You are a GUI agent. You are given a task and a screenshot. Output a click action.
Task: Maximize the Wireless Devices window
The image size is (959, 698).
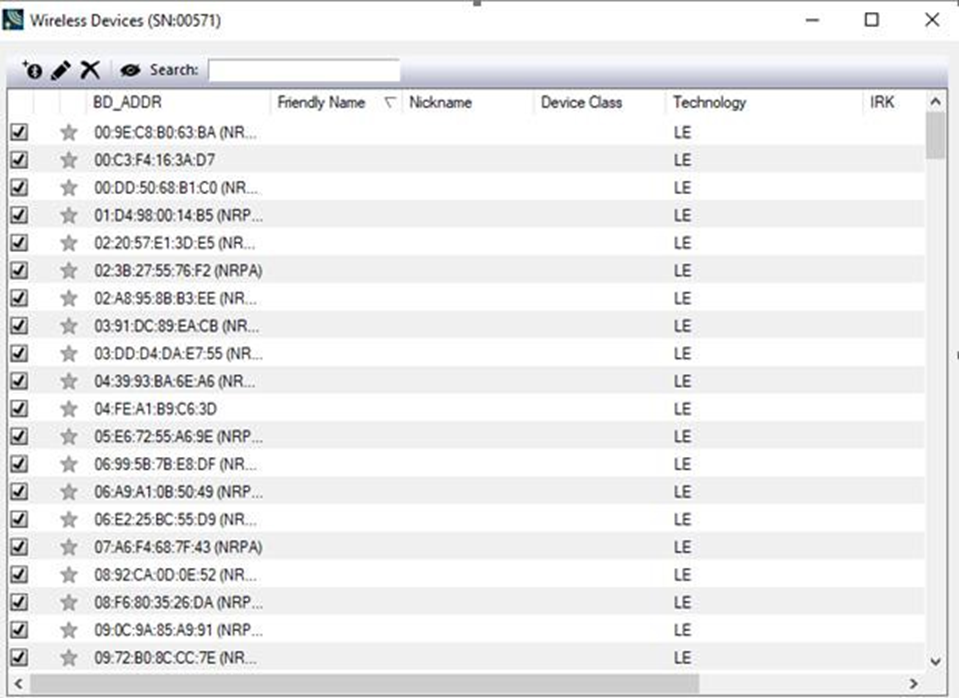tap(872, 20)
